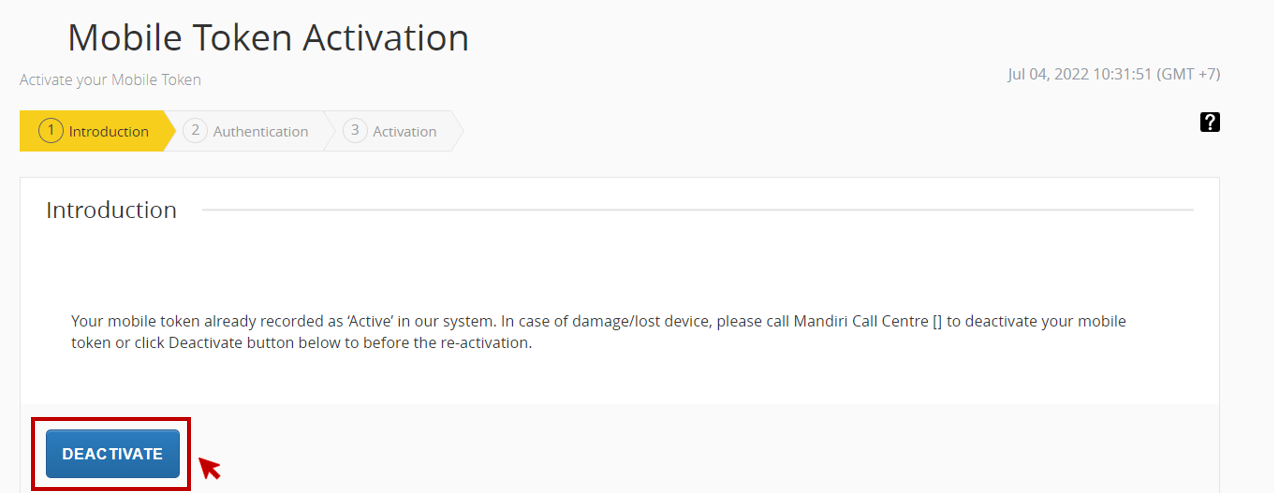
Task: Go to the Authentication step tab
Action: (x=260, y=131)
